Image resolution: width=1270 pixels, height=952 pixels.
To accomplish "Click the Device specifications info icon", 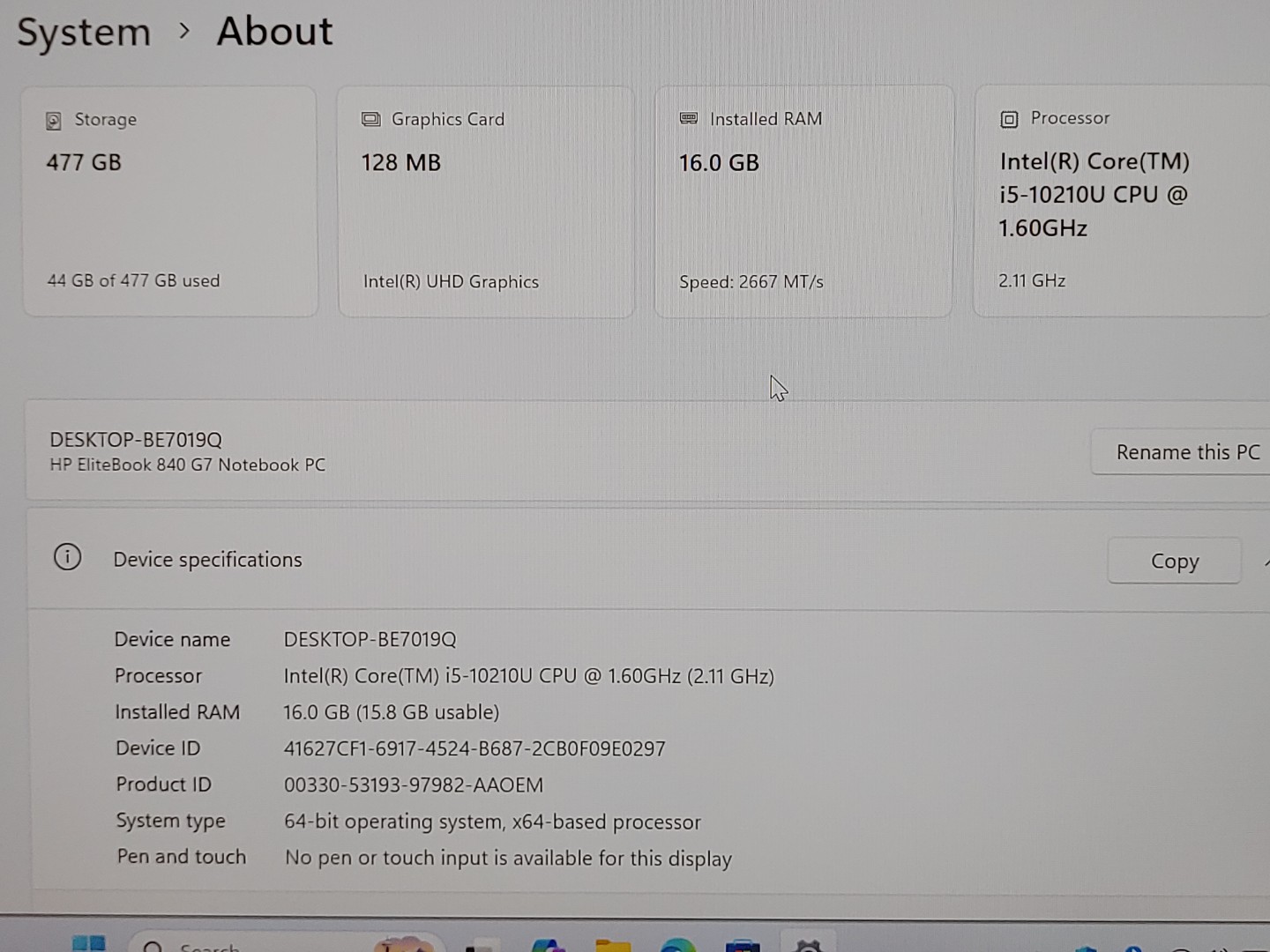I will tap(68, 557).
